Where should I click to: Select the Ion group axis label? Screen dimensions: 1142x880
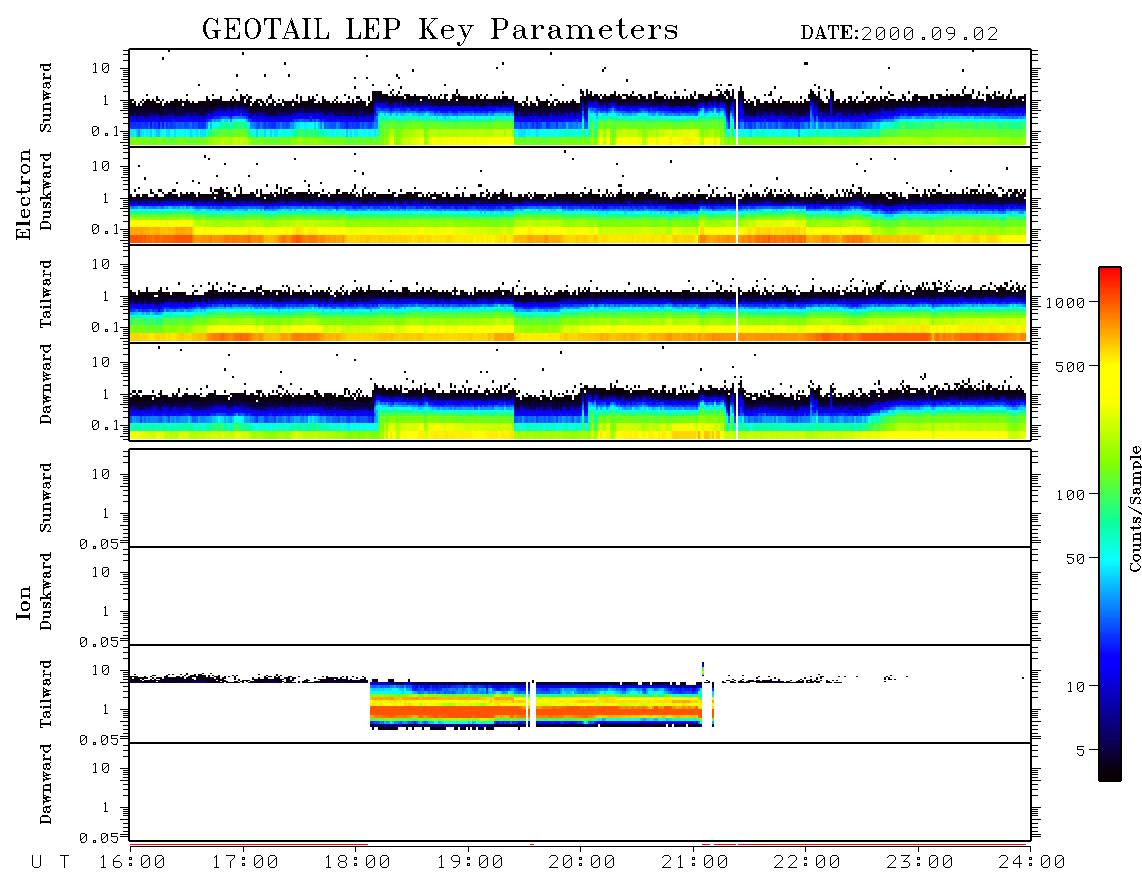click(x=23, y=602)
